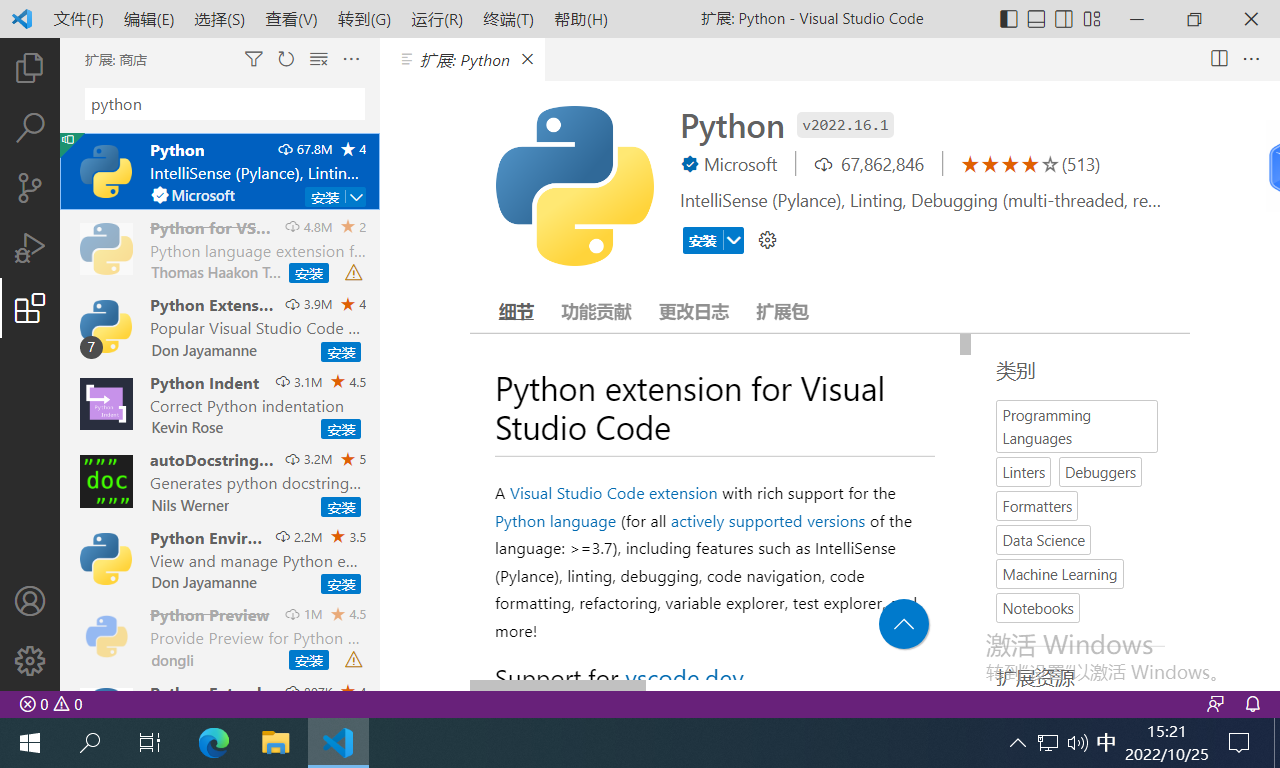The image size is (1280, 768).
Task: Open the 运行(R) menu
Action: point(437,19)
